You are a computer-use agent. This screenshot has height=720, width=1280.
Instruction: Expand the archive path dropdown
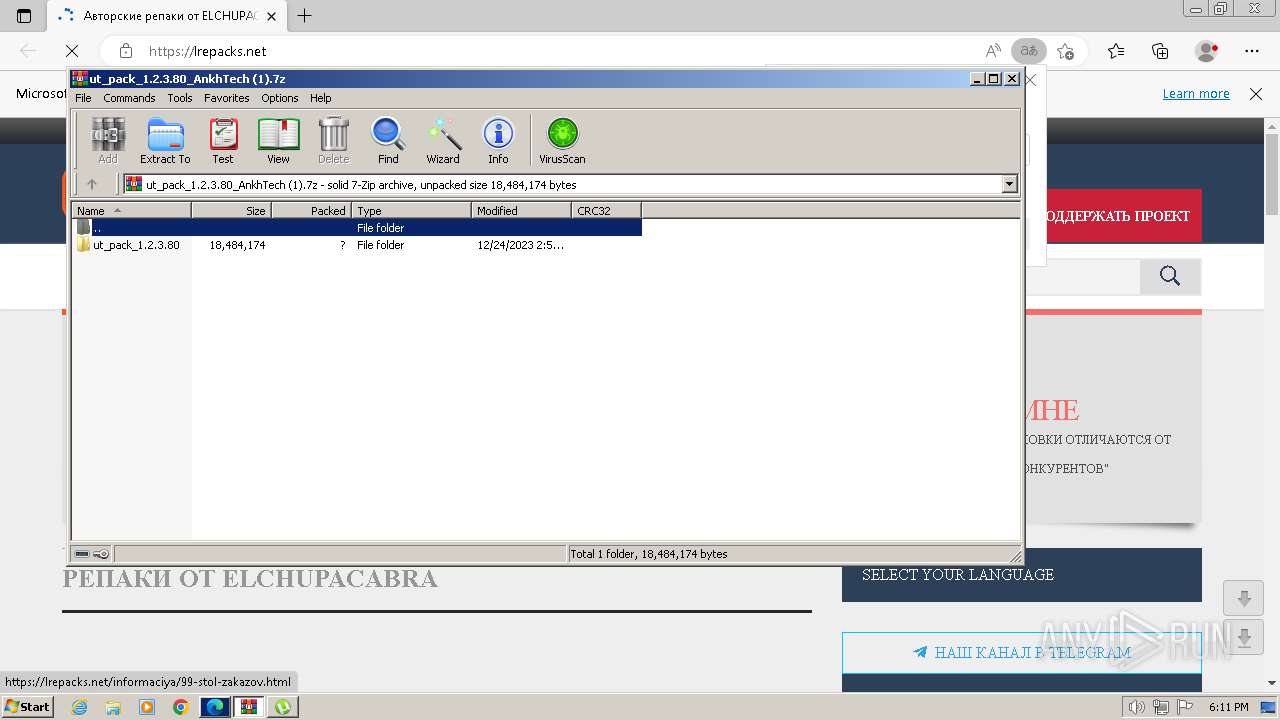1009,184
